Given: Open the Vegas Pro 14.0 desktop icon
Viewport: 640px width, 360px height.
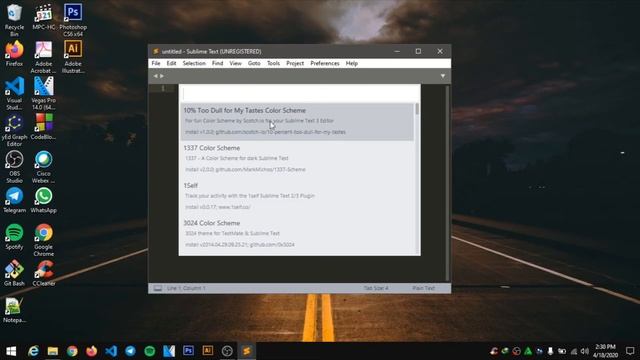Looking at the screenshot, I should (44, 93).
